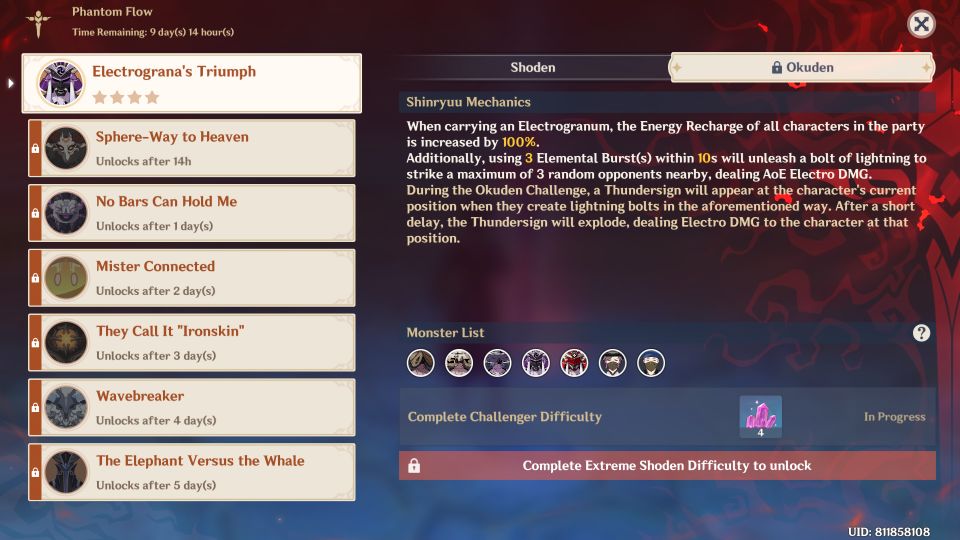Click lock icon on Sphere-Way to Heaven

click(35, 148)
